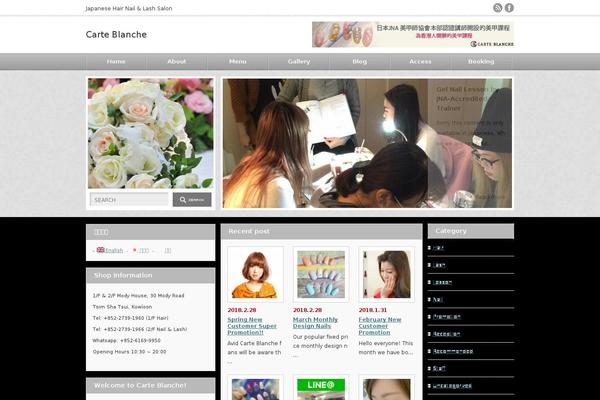Click the Mody House address line
Screen dimensions: 600x400
tap(139, 296)
